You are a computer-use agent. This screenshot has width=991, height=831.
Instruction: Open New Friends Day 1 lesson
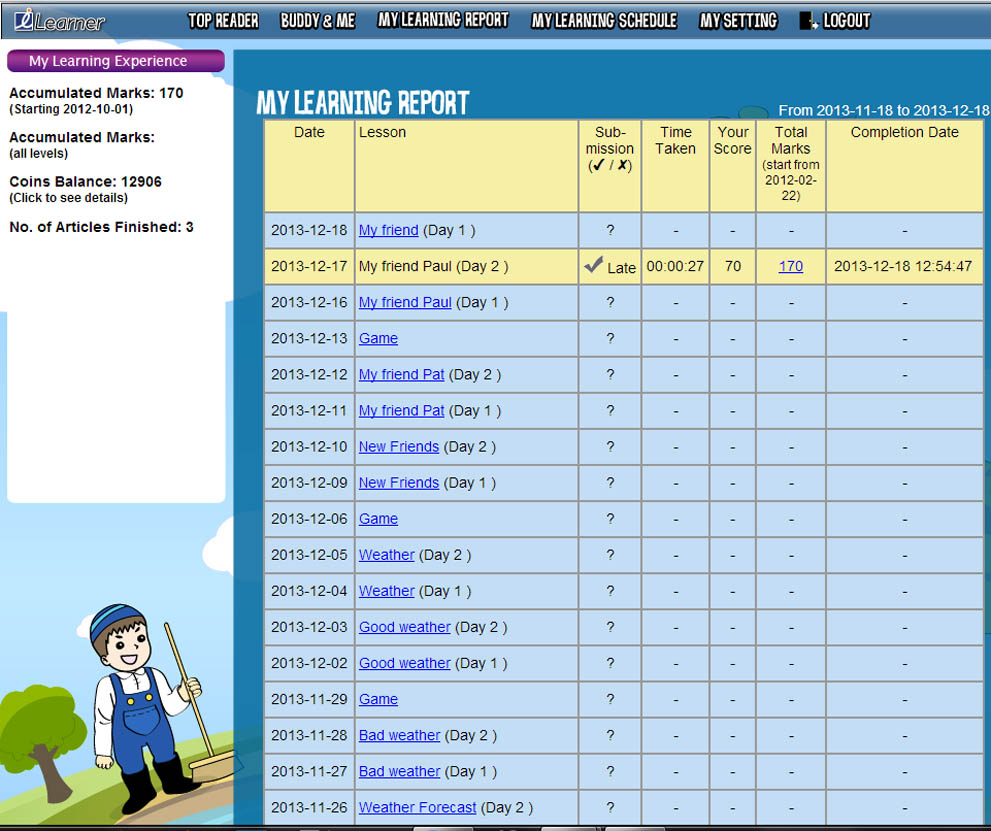click(398, 482)
